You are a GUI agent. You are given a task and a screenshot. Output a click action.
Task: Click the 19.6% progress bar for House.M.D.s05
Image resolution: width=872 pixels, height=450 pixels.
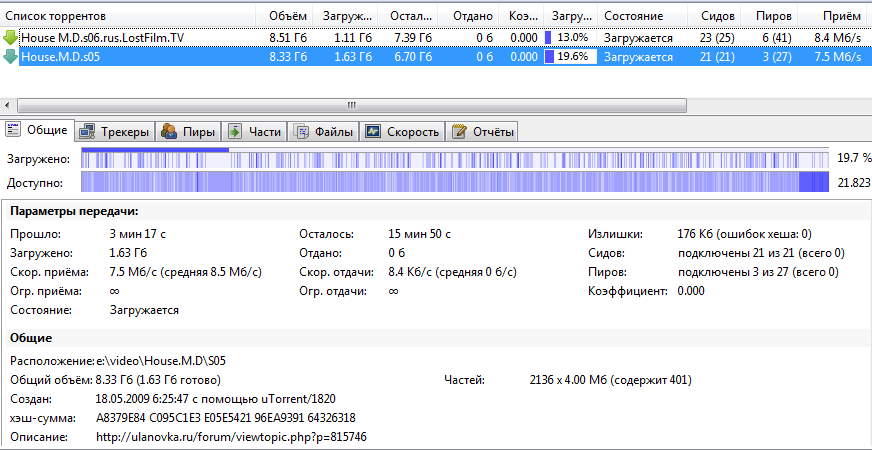pos(571,57)
